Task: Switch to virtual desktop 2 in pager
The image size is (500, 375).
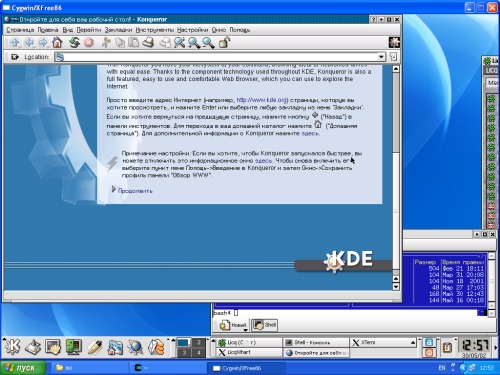Action: 199,342
